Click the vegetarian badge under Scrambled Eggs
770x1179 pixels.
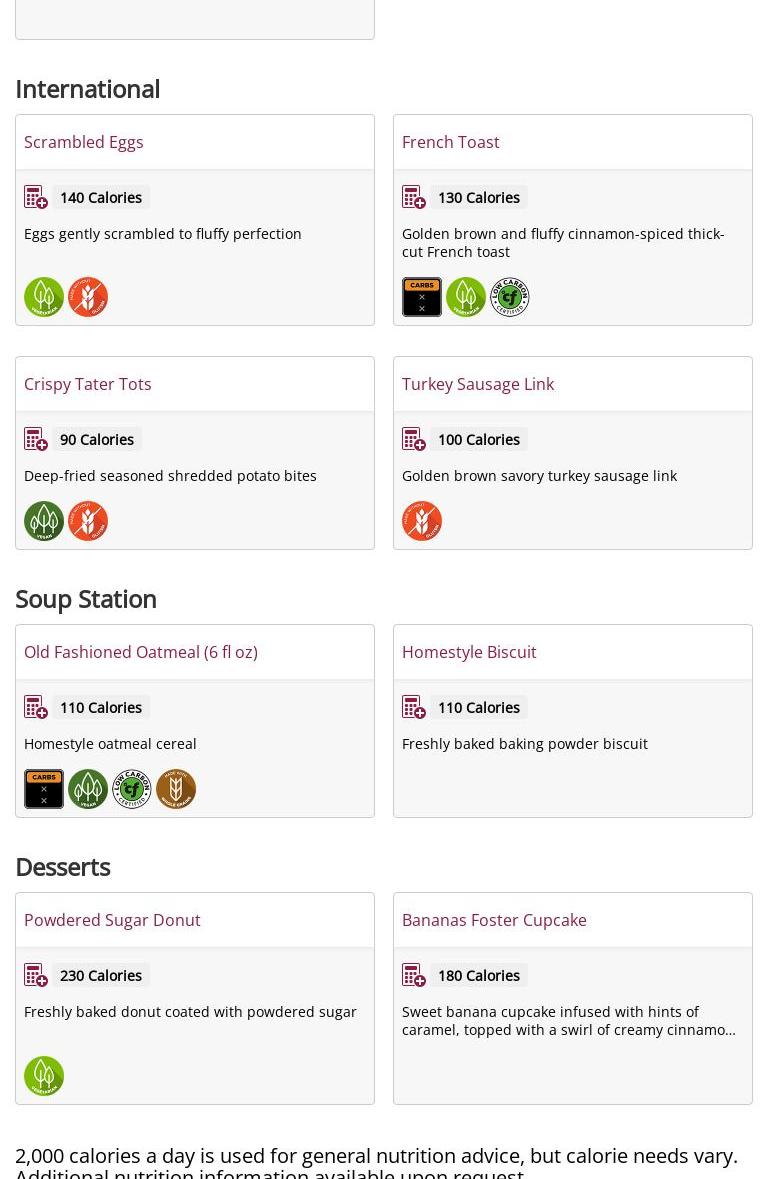[x=44, y=297]
